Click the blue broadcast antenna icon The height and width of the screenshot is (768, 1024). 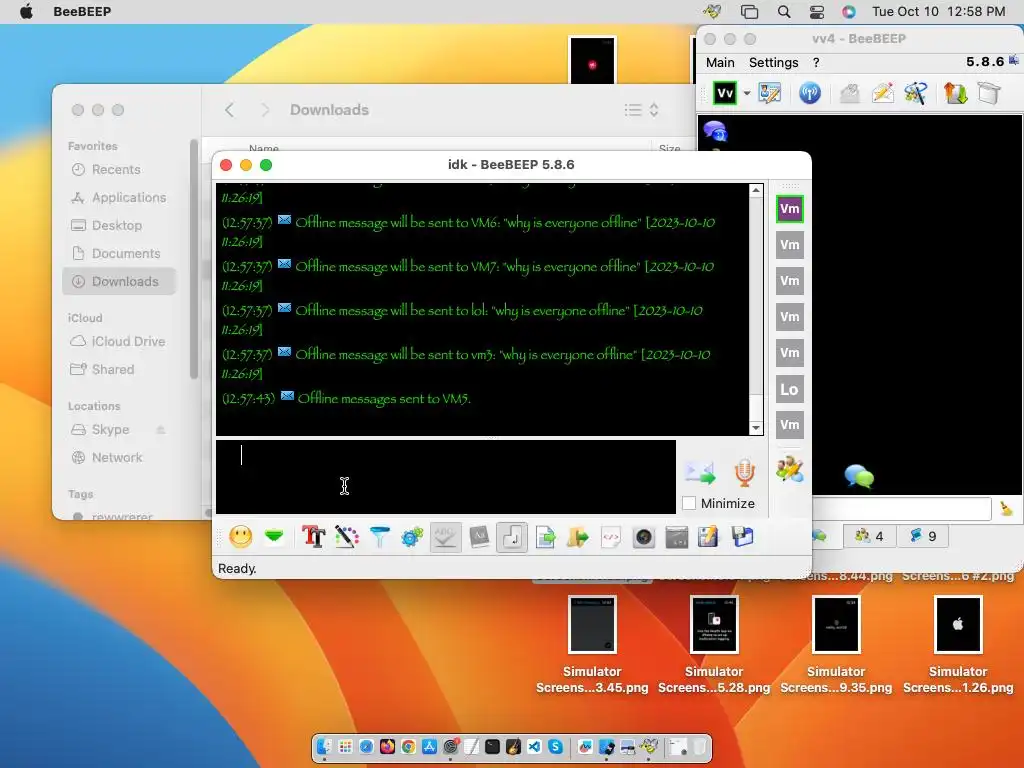pyautogui.click(x=810, y=93)
